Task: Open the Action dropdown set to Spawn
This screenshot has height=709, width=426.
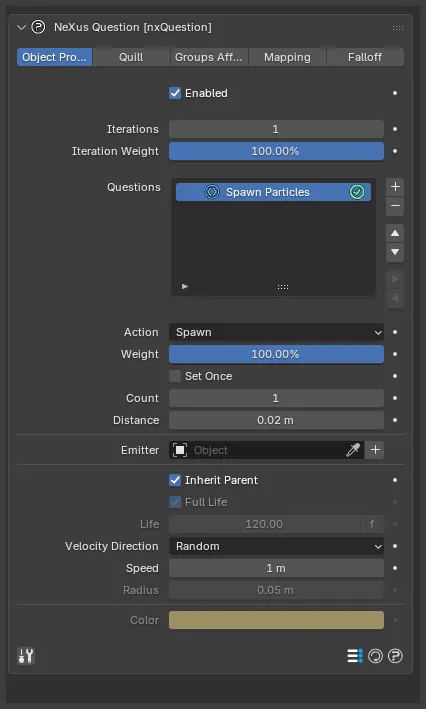Action: click(x=276, y=332)
